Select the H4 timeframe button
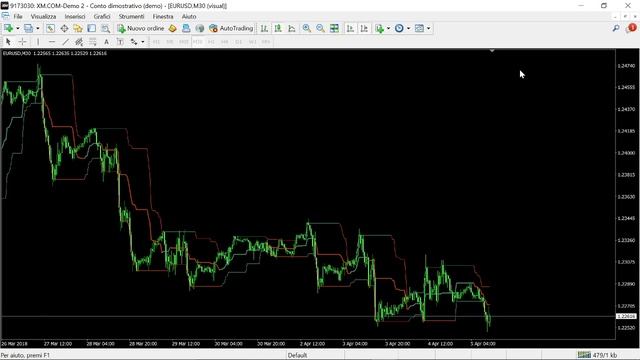 224,42
